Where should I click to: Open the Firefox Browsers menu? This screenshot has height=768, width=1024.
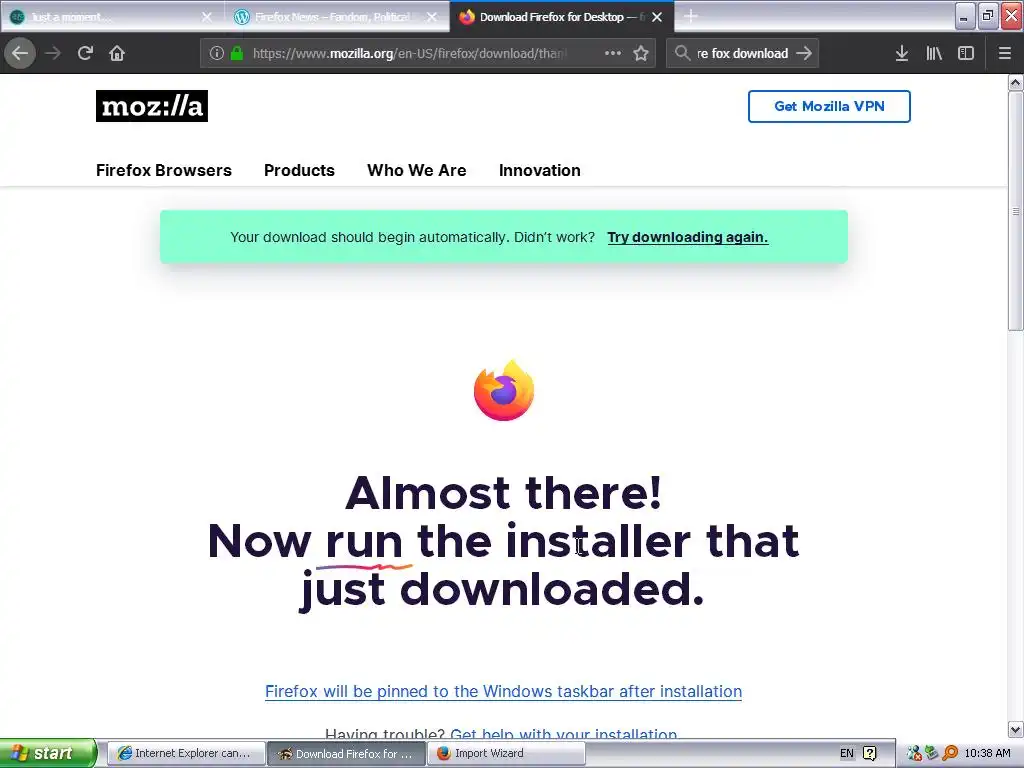click(164, 170)
